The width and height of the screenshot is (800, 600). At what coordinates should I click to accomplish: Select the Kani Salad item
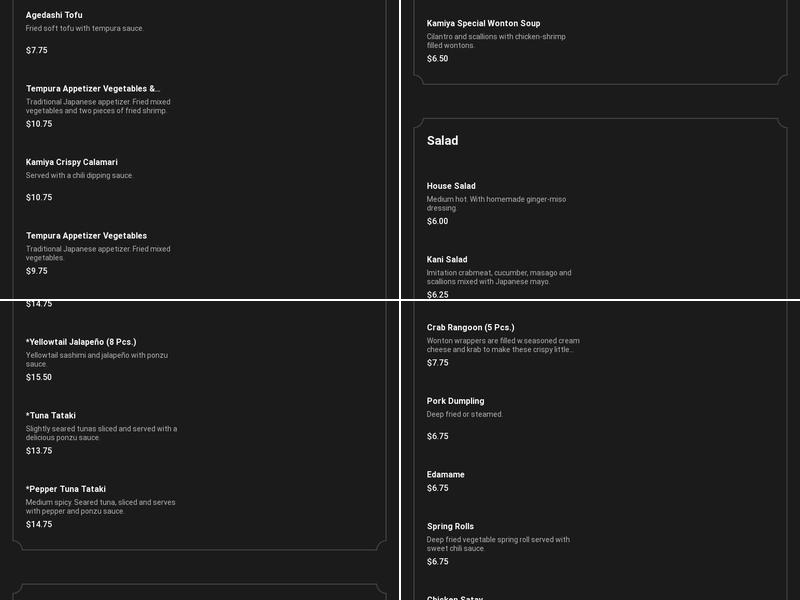(447, 260)
